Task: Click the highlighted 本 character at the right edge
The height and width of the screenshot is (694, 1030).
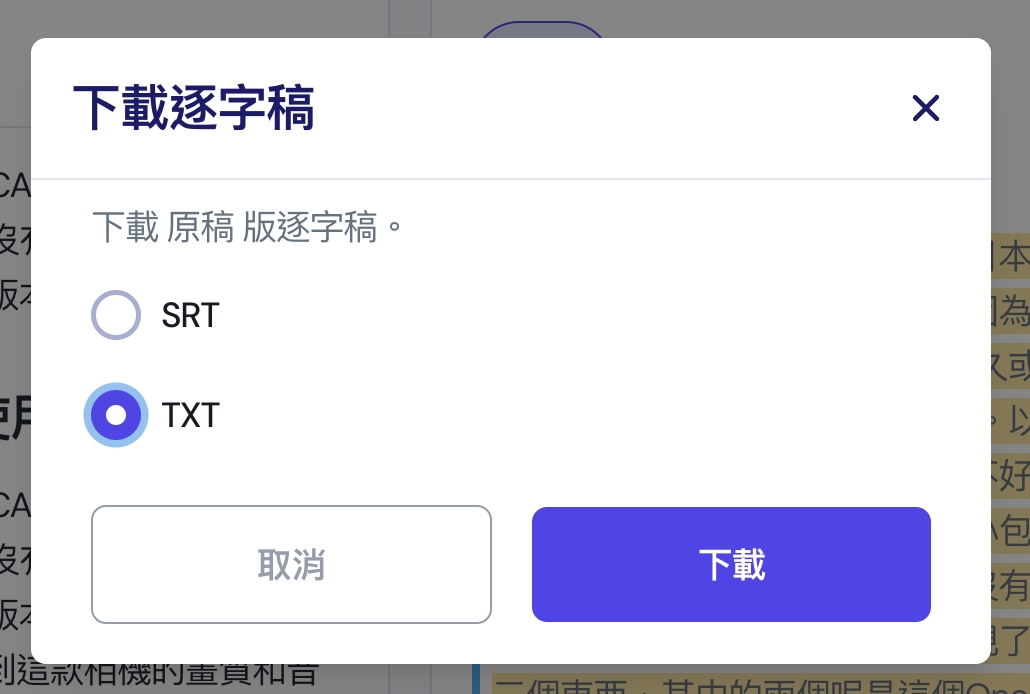Action: click(x=1014, y=256)
